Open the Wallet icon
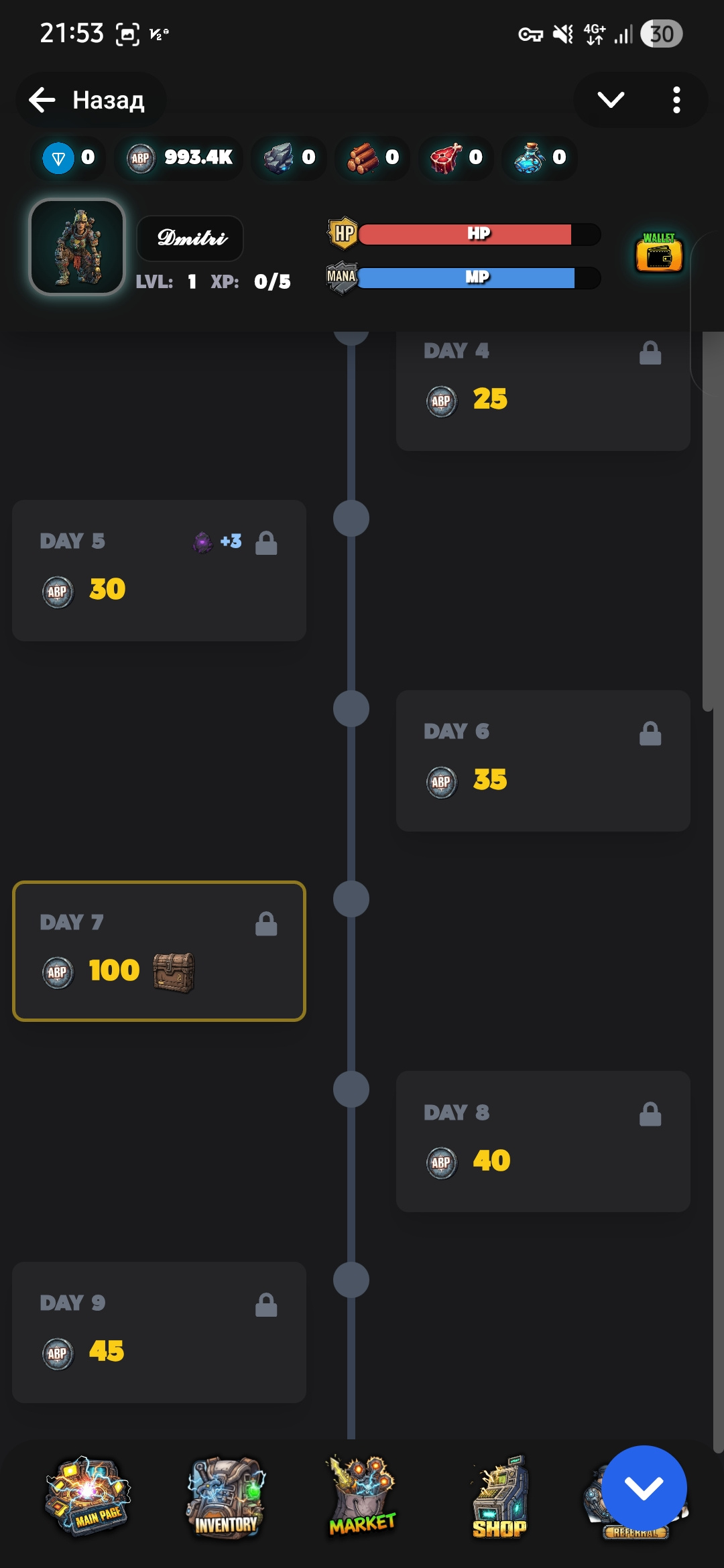724x1568 pixels. coord(659,254)
